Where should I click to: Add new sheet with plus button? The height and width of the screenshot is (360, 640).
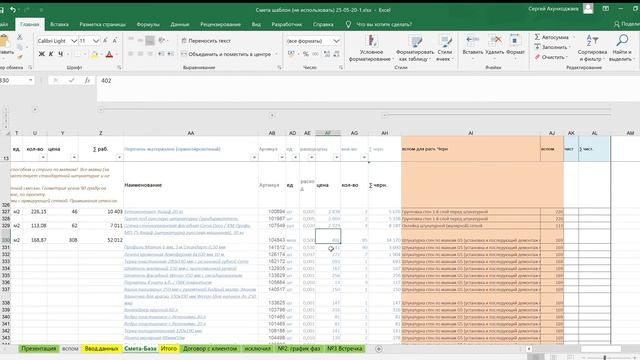(379, 349)
